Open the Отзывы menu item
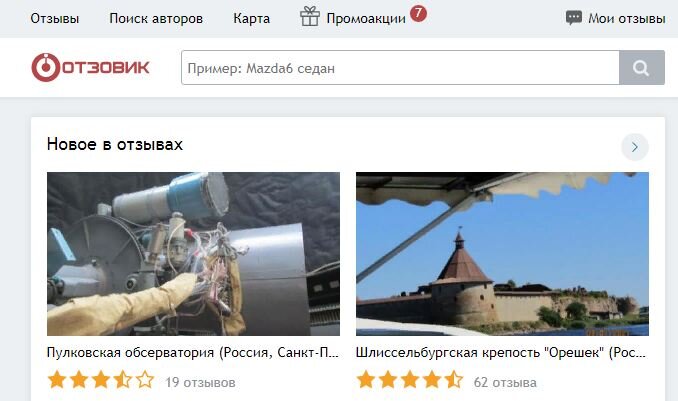 click(x=54, y=19)
